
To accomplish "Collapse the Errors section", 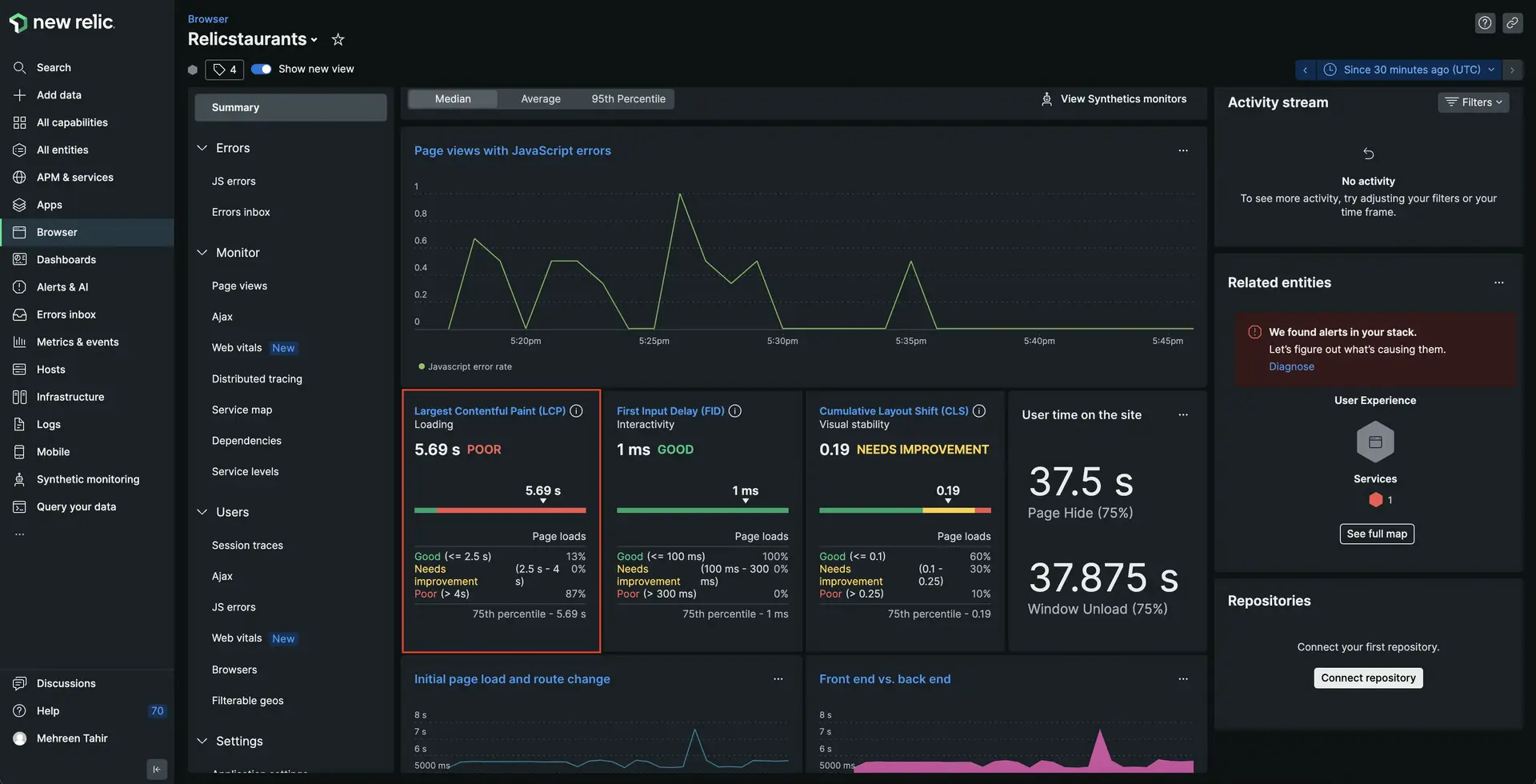I will point(202,148).
